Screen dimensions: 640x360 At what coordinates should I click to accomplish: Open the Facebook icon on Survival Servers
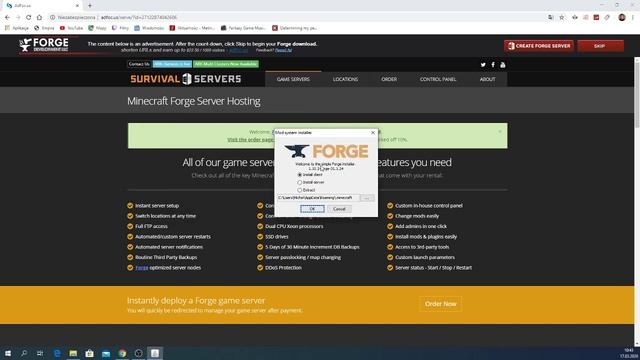493,65
